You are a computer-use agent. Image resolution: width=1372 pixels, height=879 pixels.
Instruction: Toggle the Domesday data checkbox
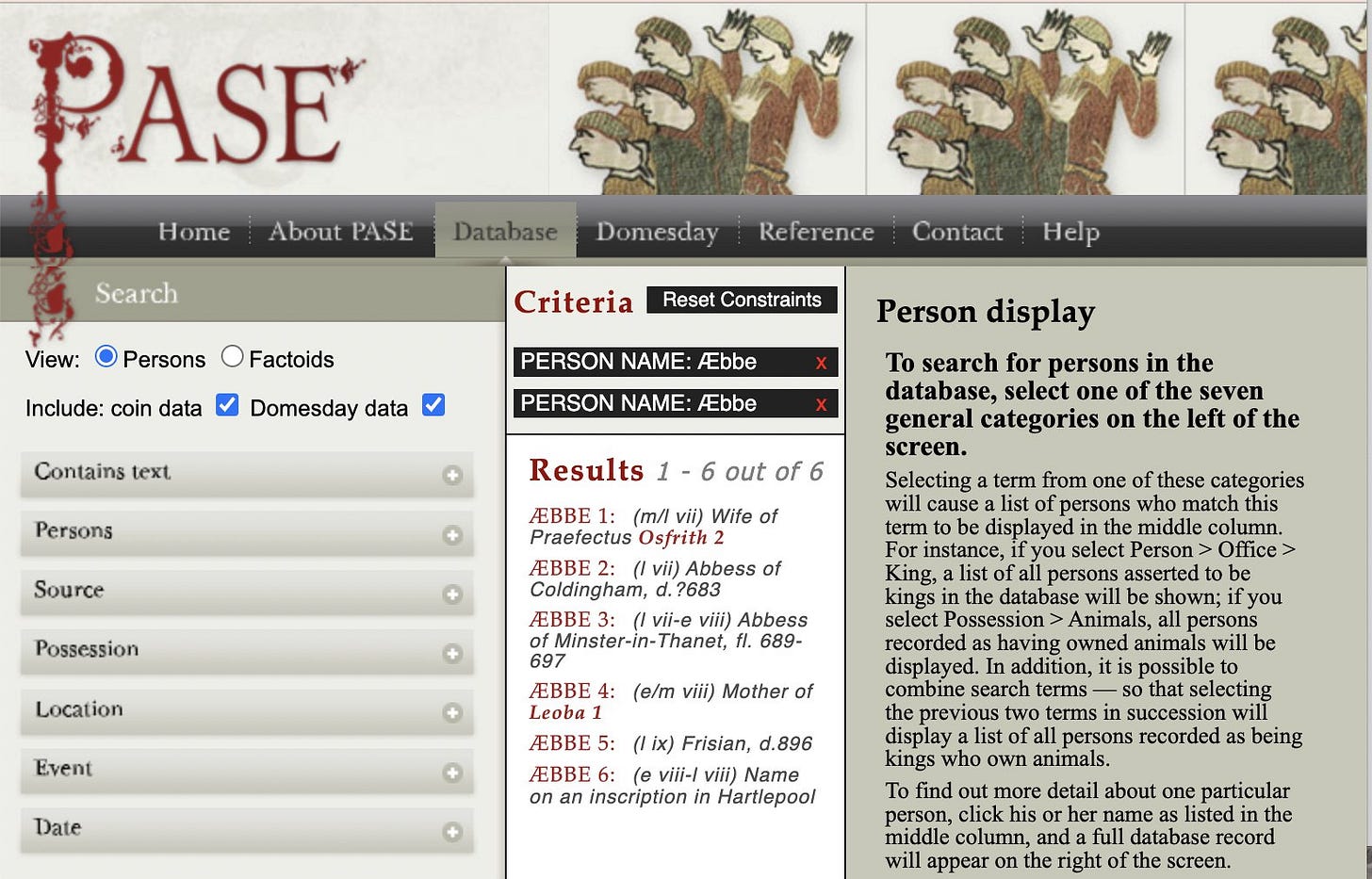click(x=433, y=405)
